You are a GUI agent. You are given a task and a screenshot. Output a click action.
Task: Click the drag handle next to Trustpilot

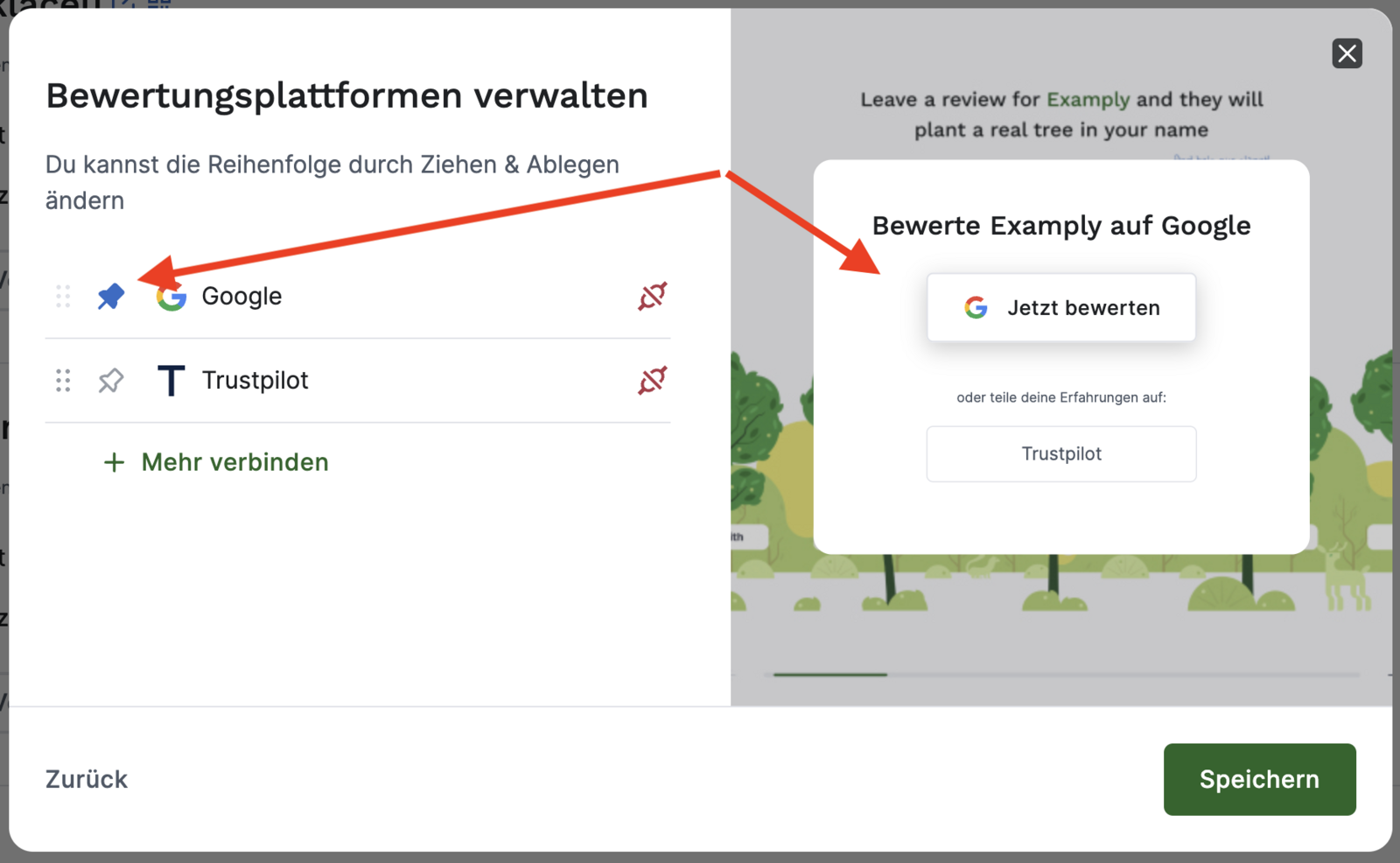click(x=62, y=381)
